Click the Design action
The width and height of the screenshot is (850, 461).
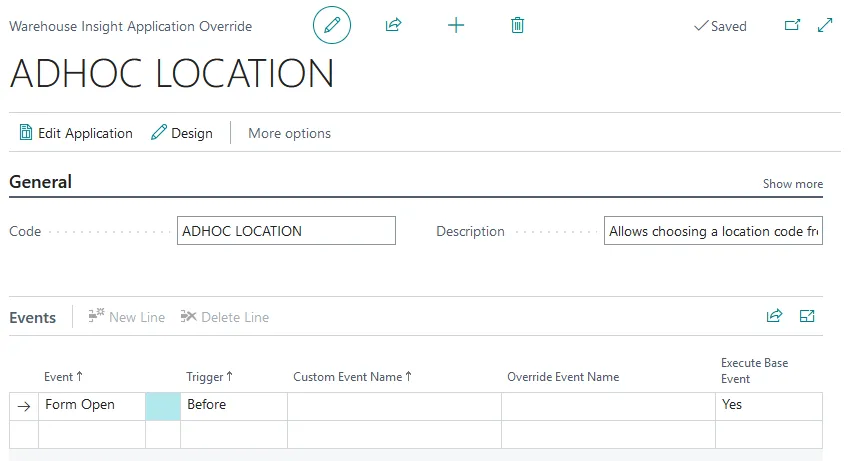coord(182,133)
